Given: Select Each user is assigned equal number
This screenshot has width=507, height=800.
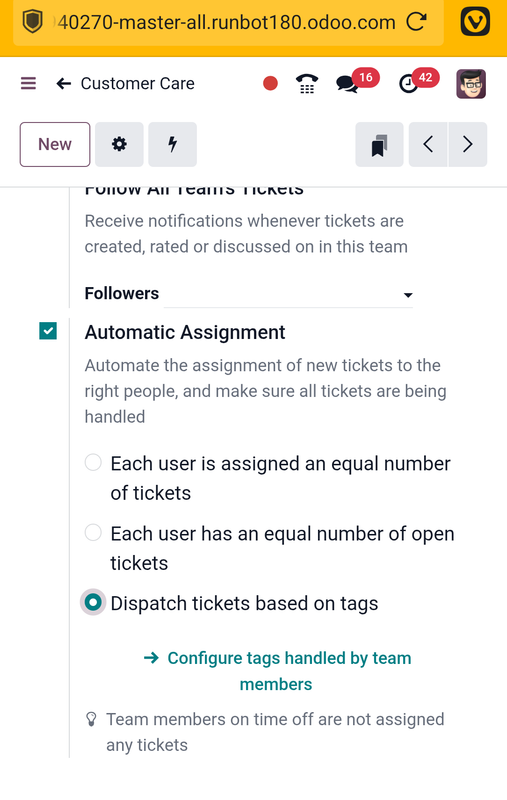Looking at the screenshot, I should click(93, 463).
